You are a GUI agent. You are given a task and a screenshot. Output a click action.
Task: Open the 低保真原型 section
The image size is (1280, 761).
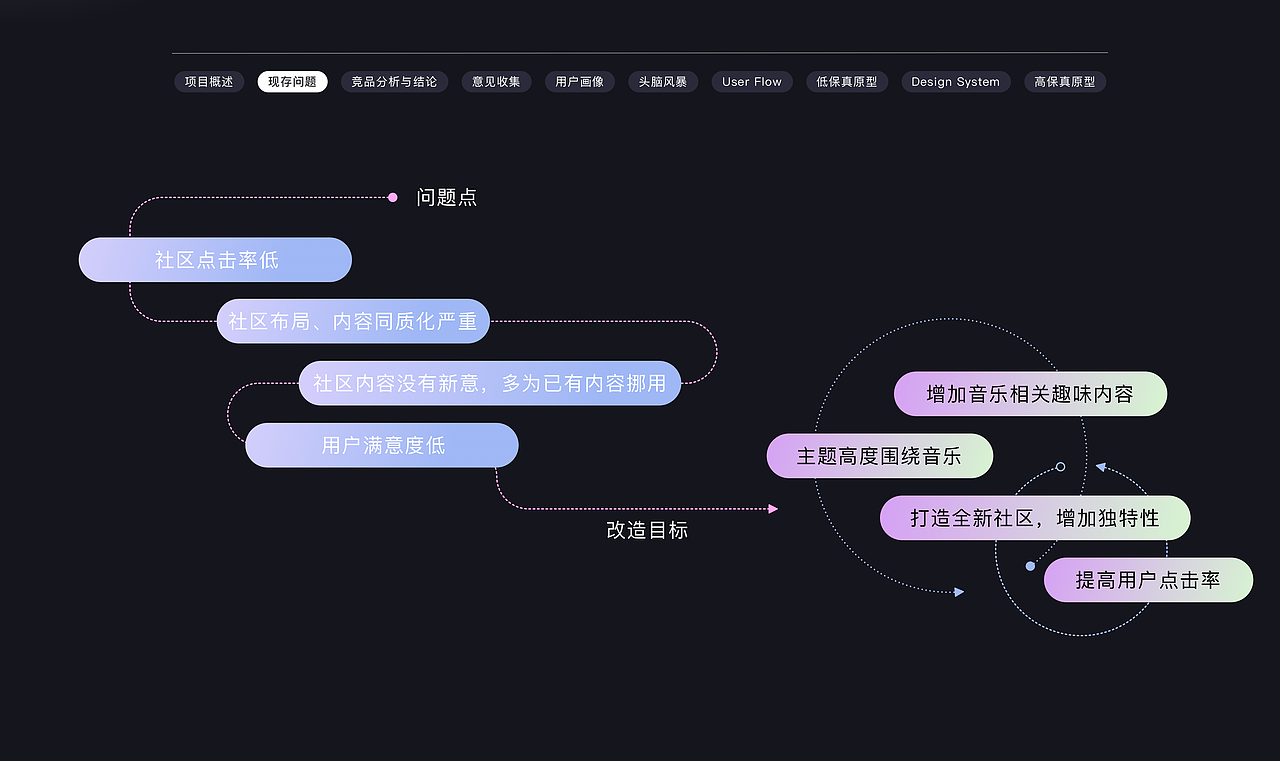click(x=846, y=81)
